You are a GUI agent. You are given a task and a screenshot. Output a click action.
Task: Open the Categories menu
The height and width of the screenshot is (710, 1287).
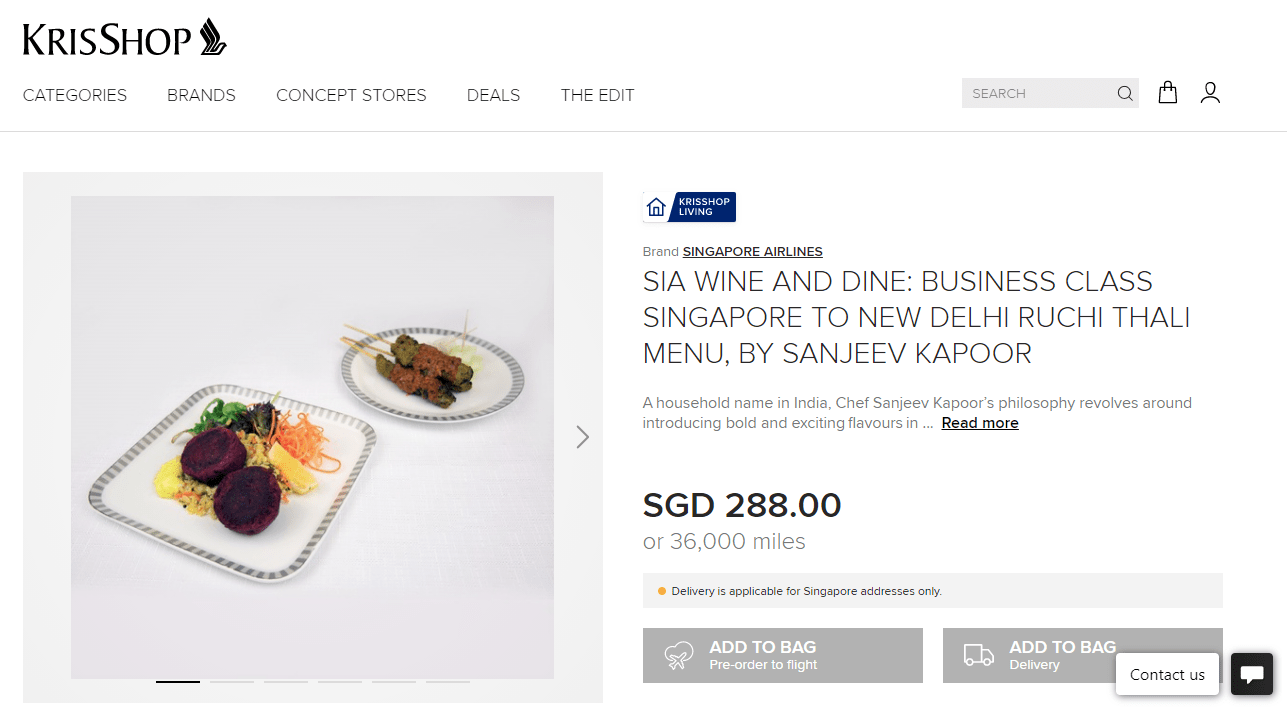point(75,95)
